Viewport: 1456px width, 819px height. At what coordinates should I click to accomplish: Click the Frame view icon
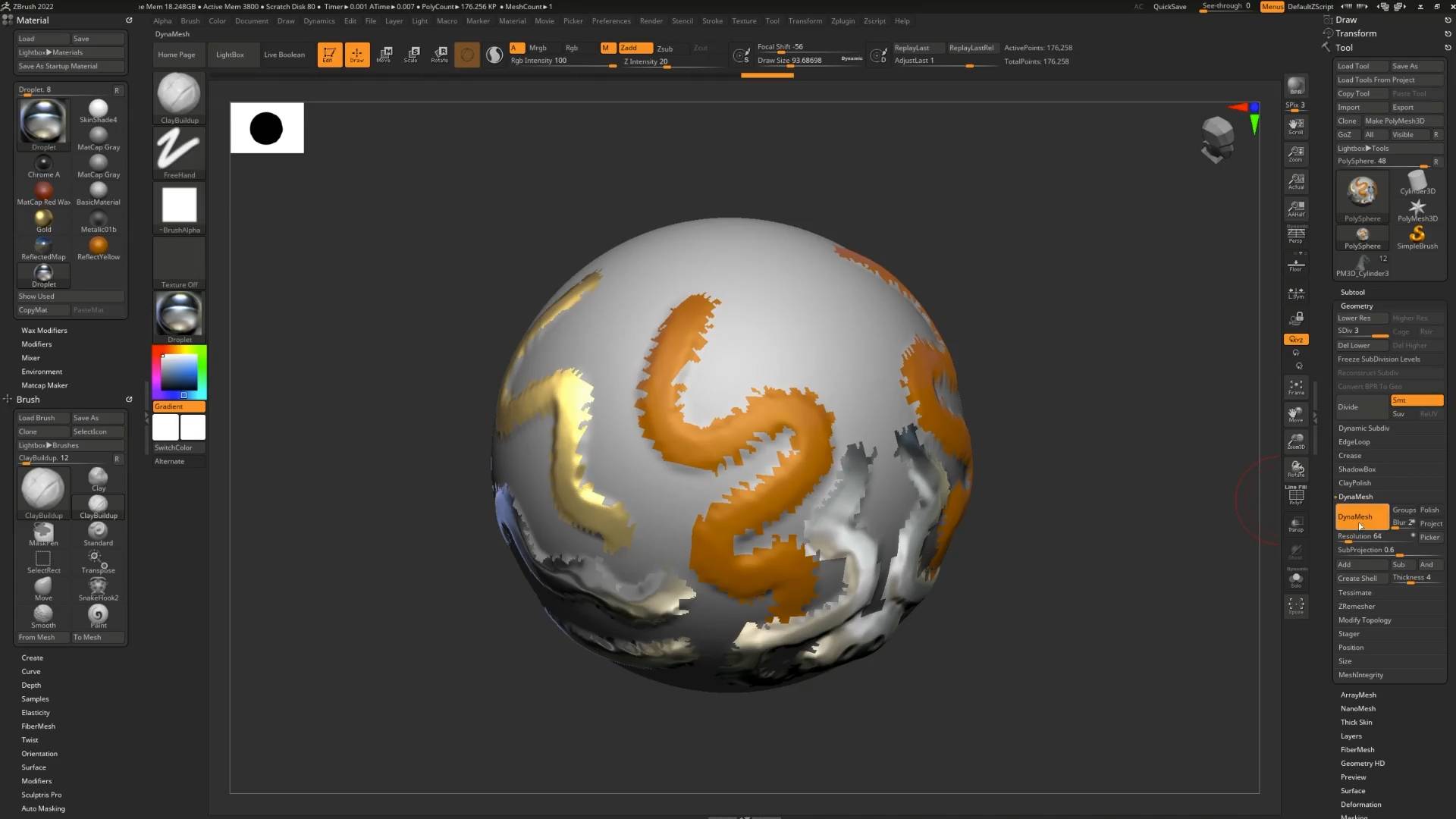point(1296,388)
